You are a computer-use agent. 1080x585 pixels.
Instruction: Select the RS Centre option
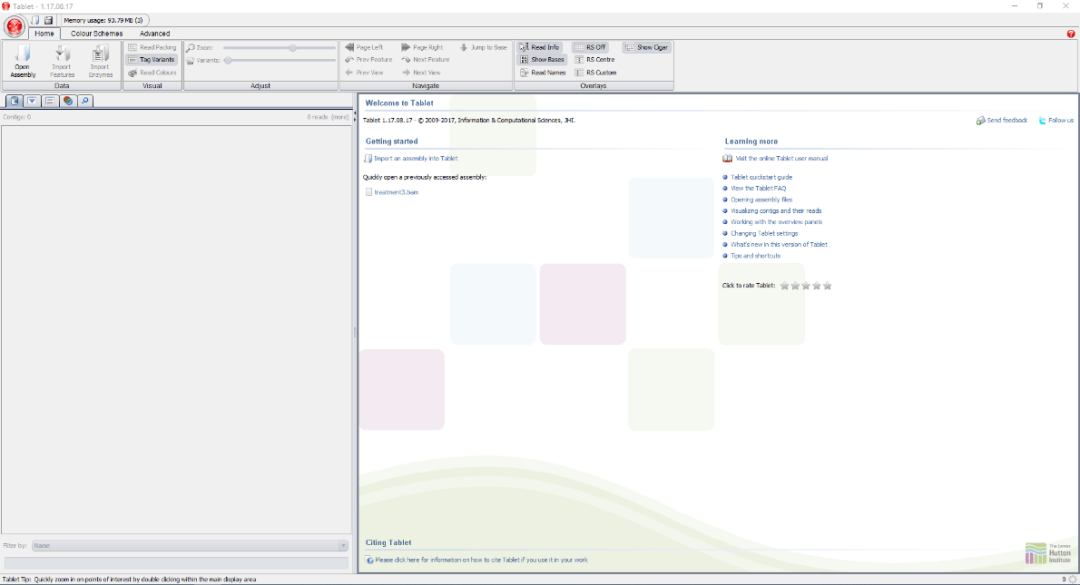(594, 60)
